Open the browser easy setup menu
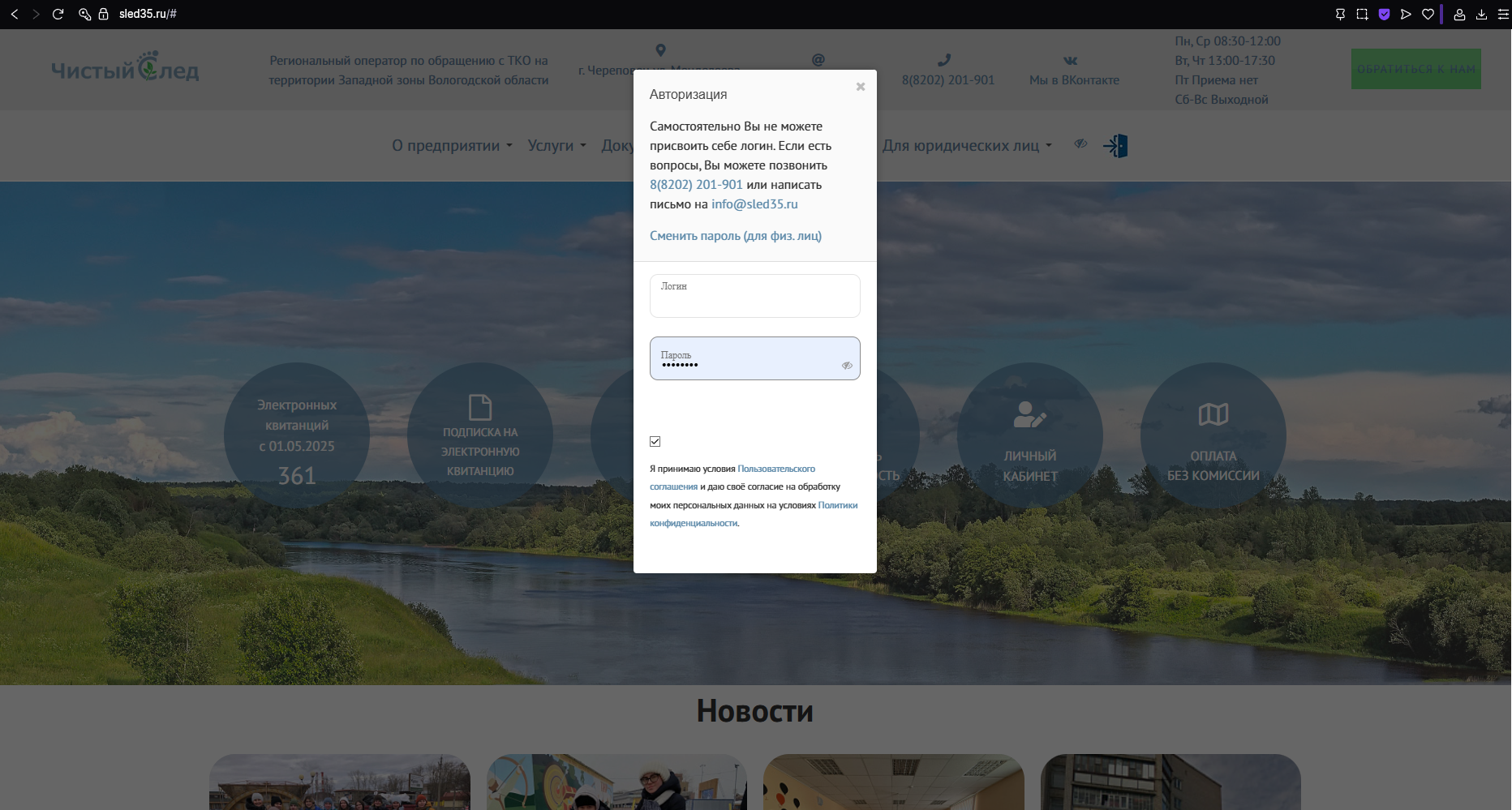 [x=1503, y=14]
